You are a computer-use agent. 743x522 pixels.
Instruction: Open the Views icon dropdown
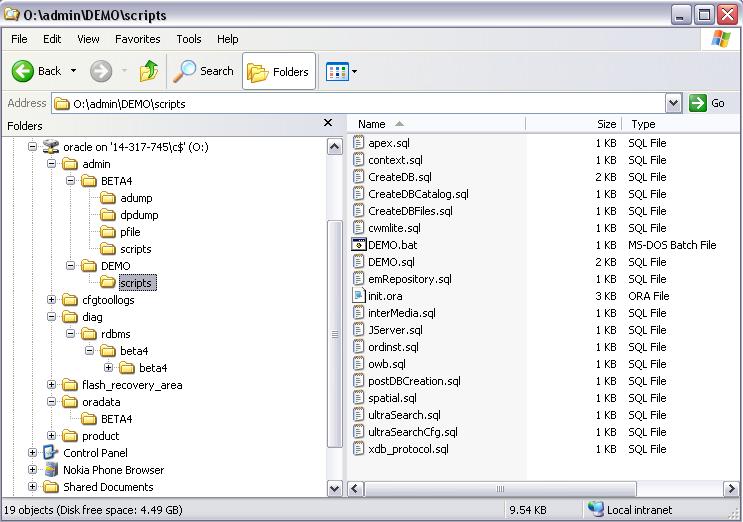(341, 71)
